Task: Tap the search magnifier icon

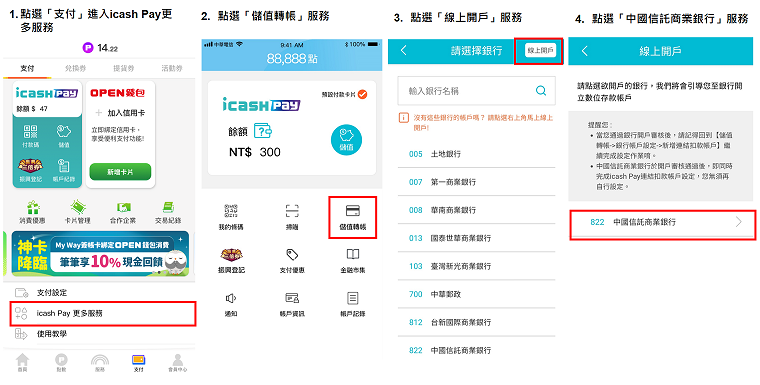Action: [541, 91]
